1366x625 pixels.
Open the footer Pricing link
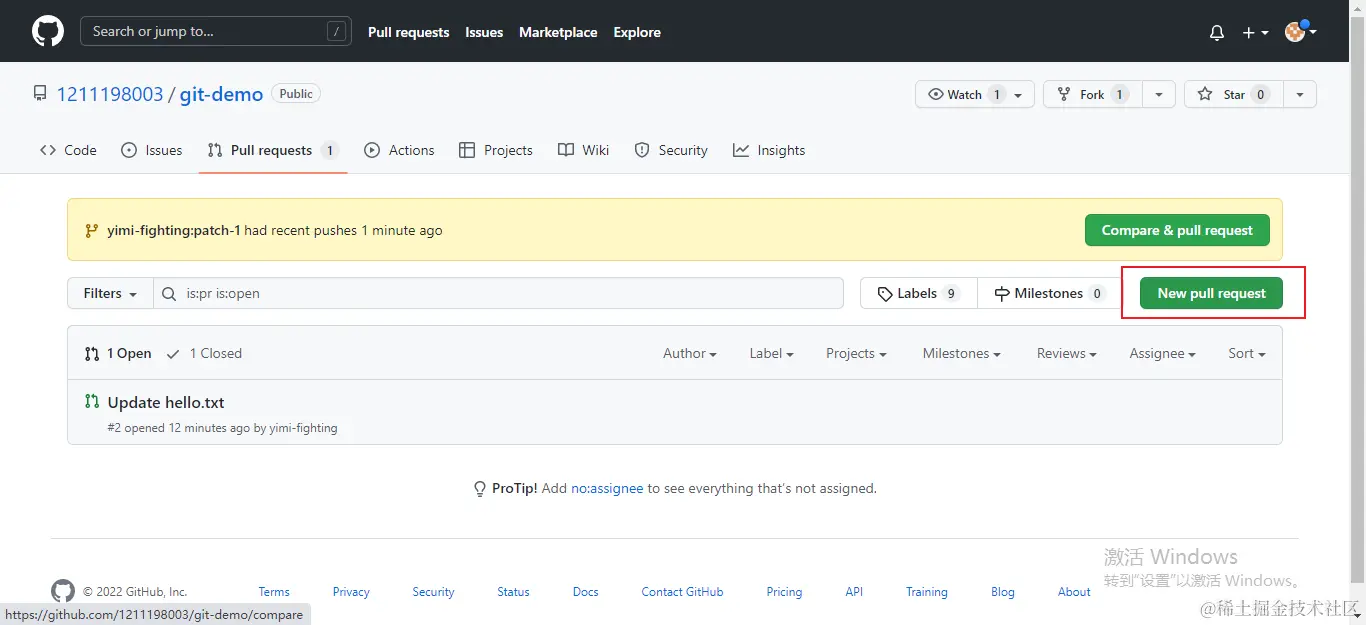[x=784, y=591]
